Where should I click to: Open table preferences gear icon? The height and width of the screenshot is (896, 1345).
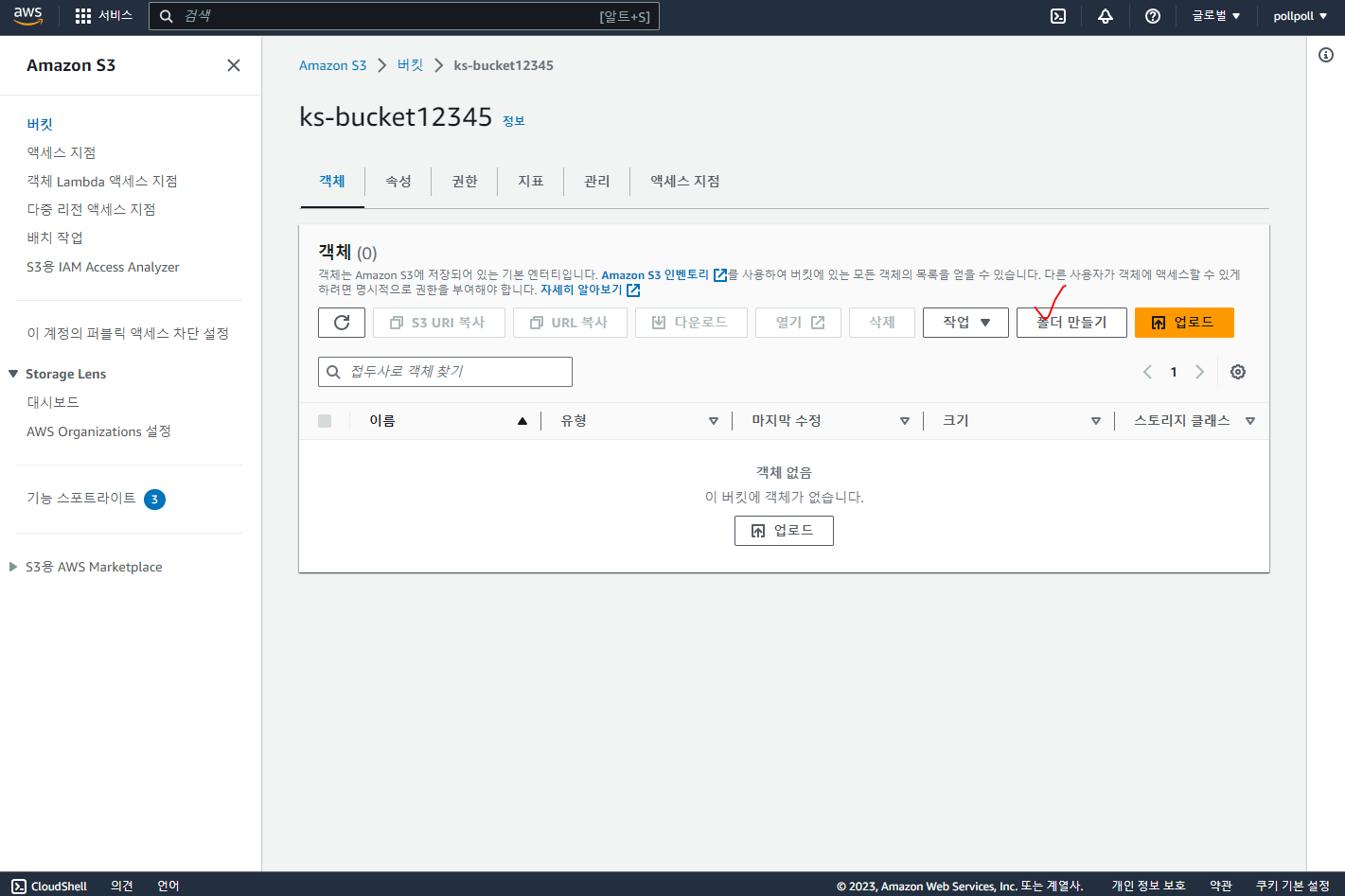1237,372
